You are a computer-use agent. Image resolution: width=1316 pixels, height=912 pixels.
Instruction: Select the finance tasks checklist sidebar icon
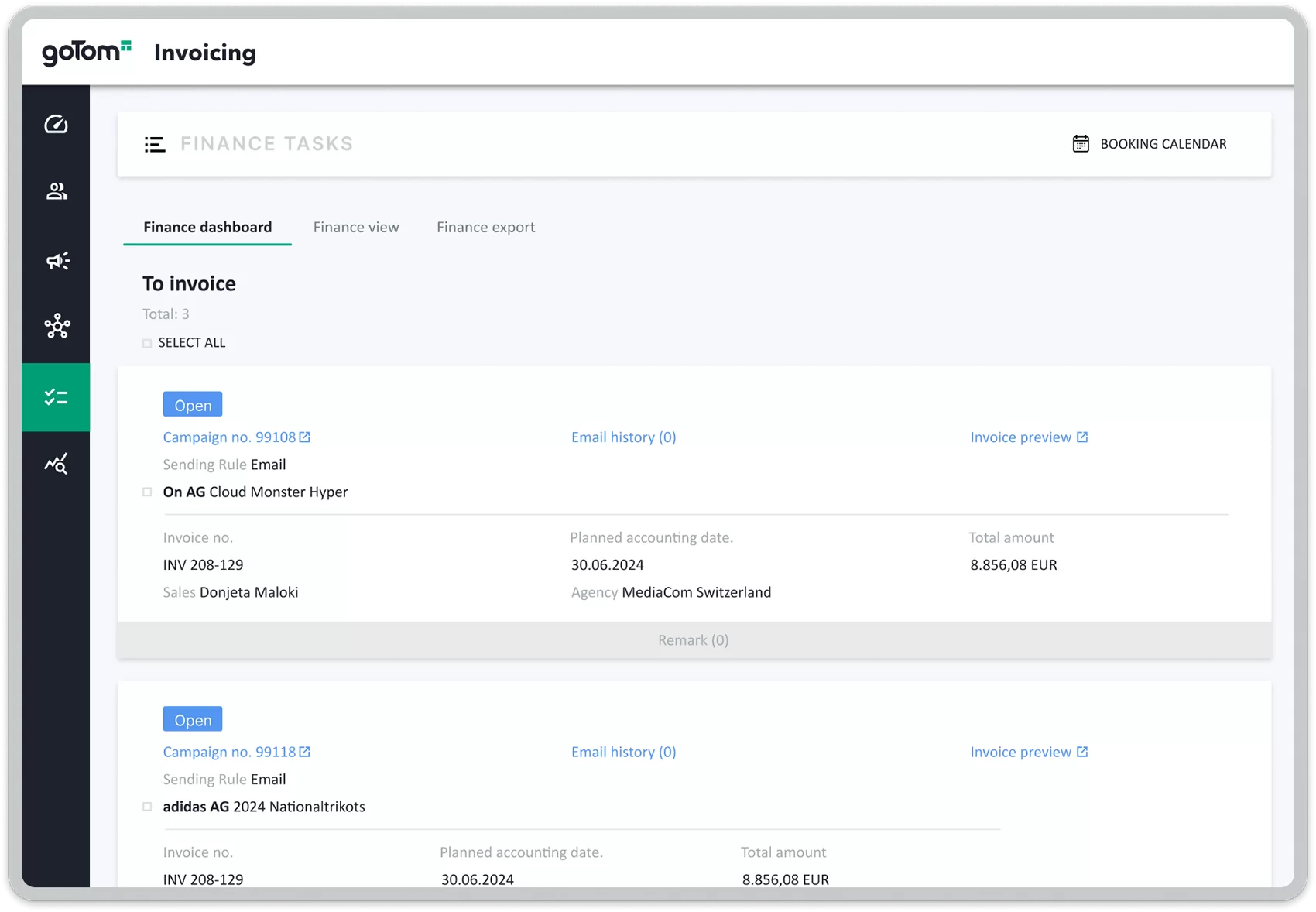56,397
